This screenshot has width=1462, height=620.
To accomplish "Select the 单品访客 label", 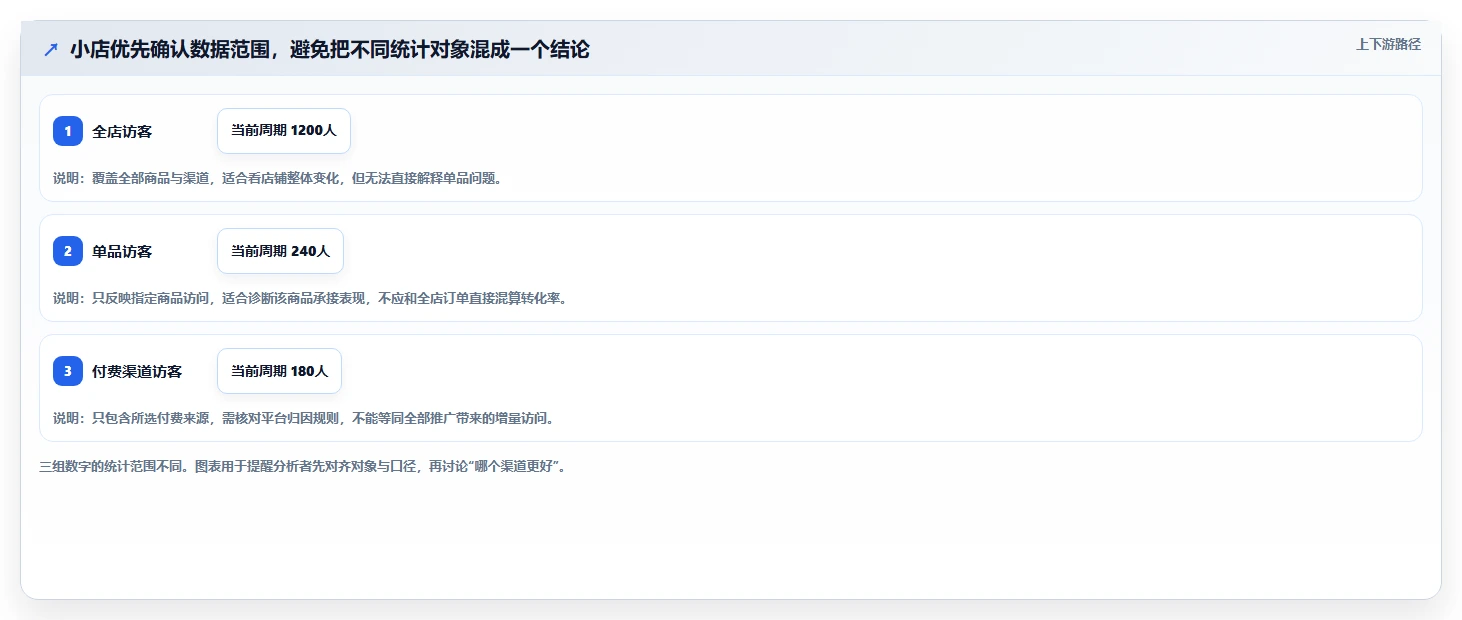I will (x=122, y=251).
